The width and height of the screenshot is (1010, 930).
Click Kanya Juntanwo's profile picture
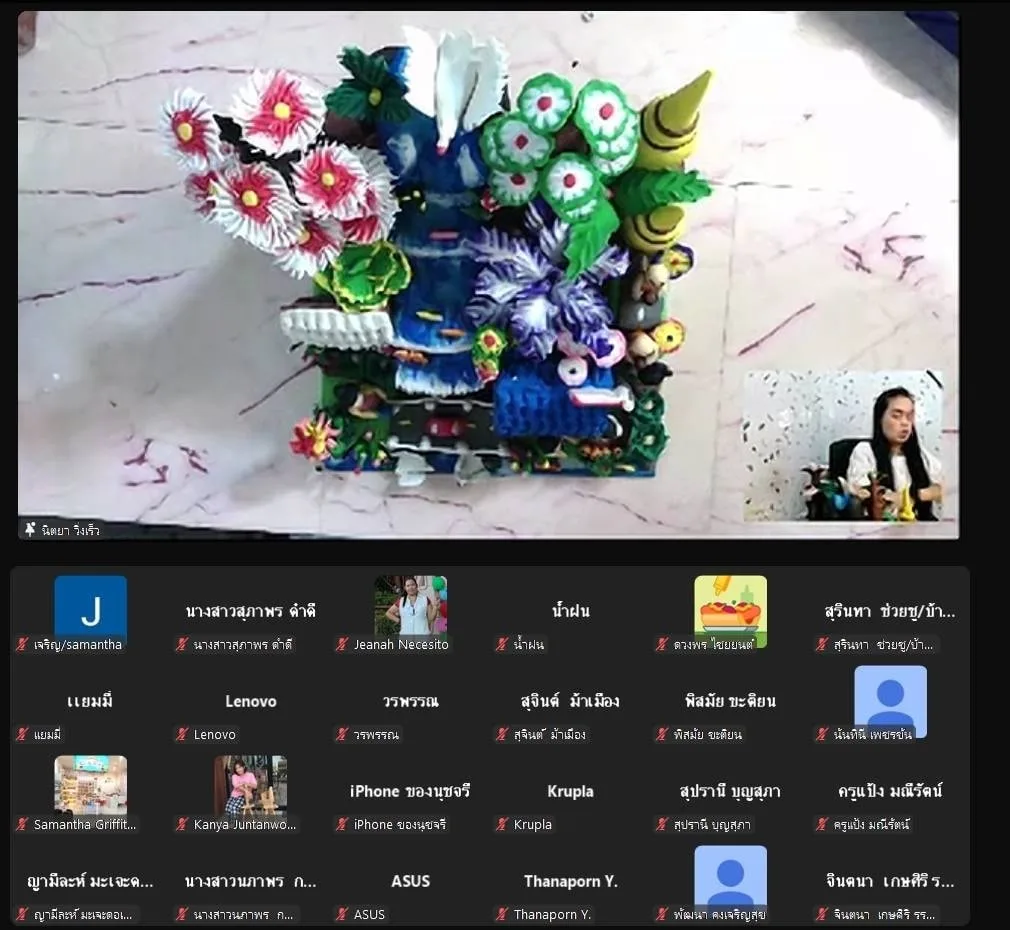coord(250,785)
